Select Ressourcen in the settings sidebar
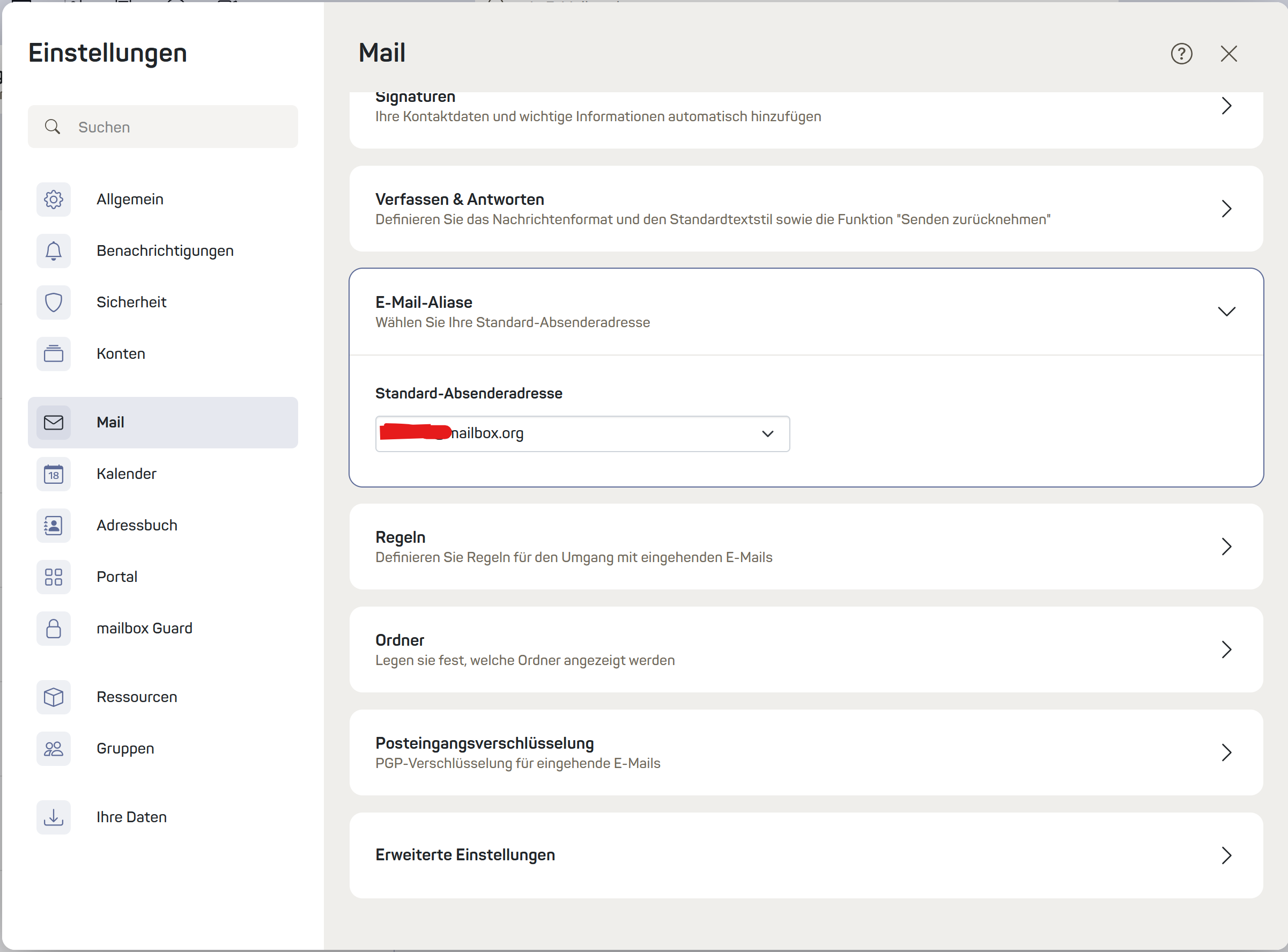This screenshot has height=952, width=1288. click(137, 697)
